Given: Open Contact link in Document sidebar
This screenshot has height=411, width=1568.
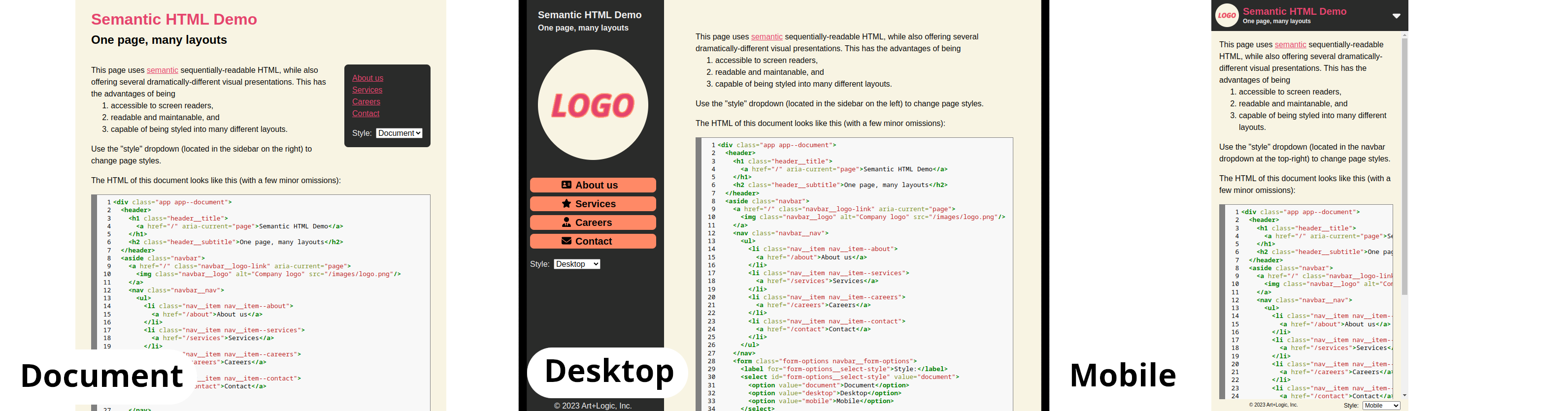Looking at the screenshot, I should [x=365, y=113].
